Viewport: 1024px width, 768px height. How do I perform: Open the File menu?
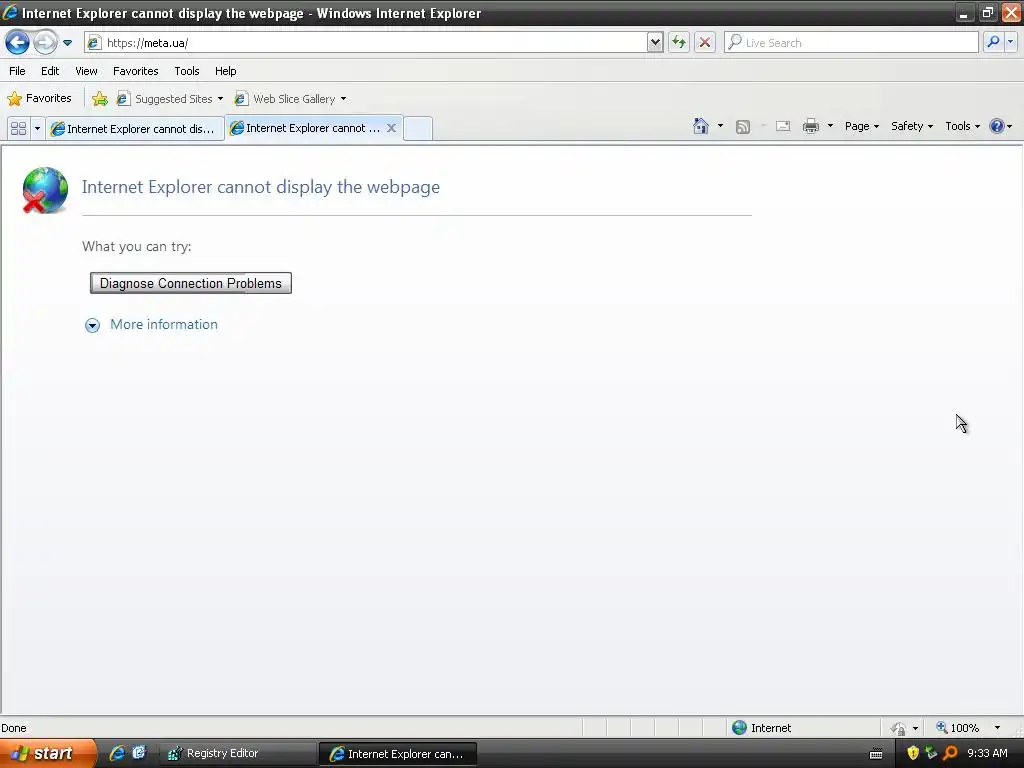click(x=17, y=71)
